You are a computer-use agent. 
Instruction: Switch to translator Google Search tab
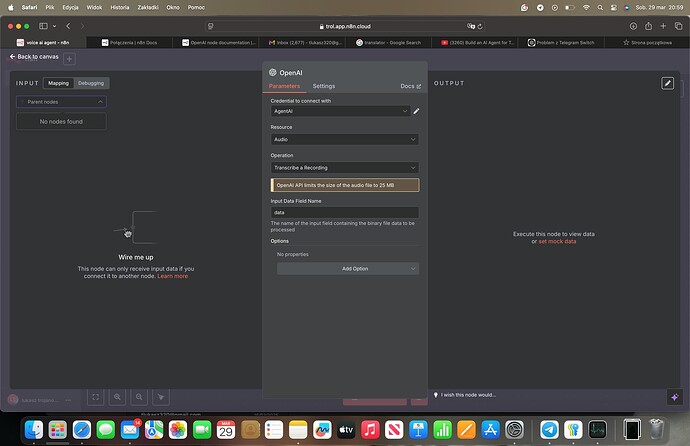[389, 43]
